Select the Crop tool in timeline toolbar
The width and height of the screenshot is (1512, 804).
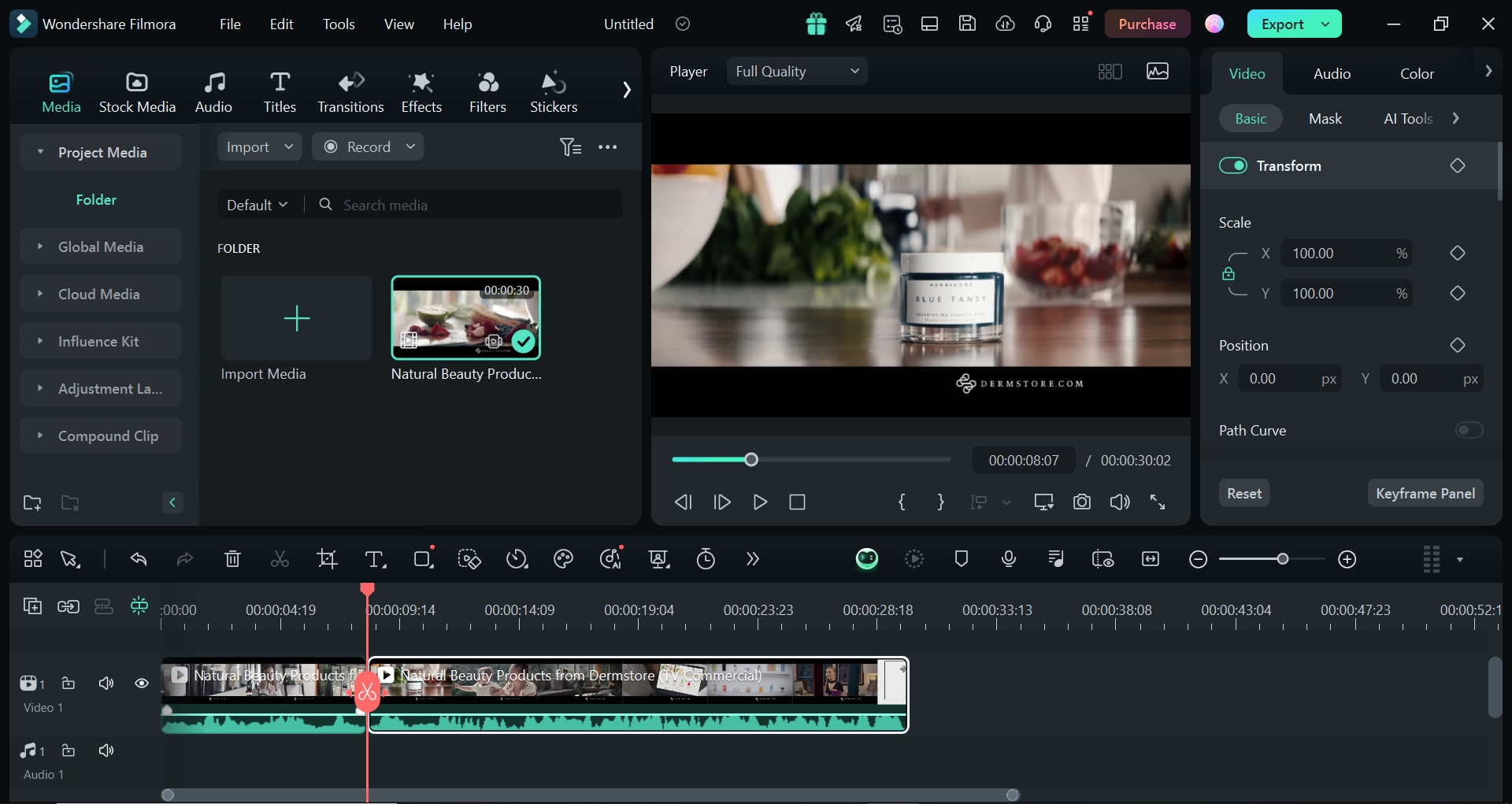click(327, 559)
